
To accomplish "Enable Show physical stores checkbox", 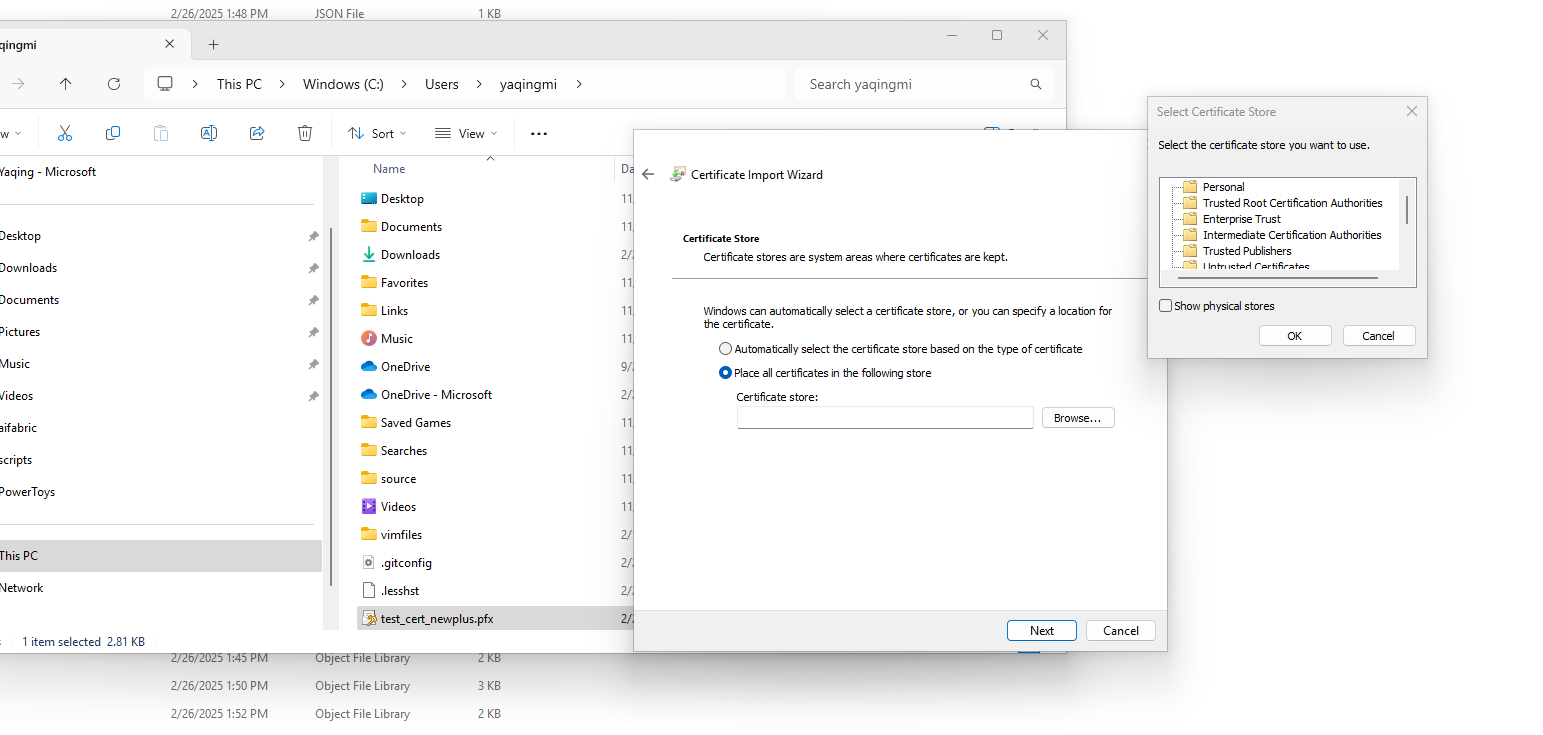I will 1165,306.
